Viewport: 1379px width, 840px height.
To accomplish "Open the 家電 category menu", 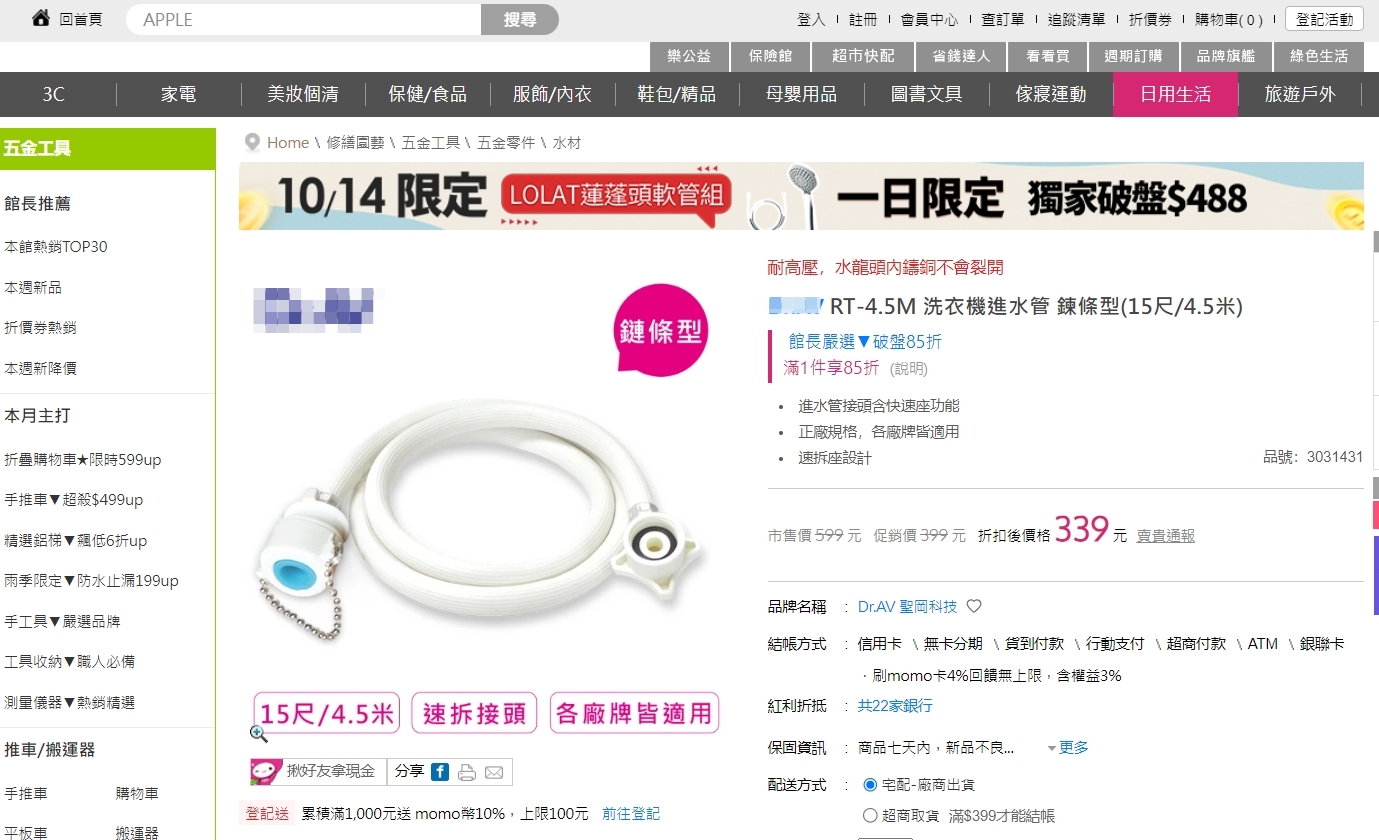I will point(179,94).
